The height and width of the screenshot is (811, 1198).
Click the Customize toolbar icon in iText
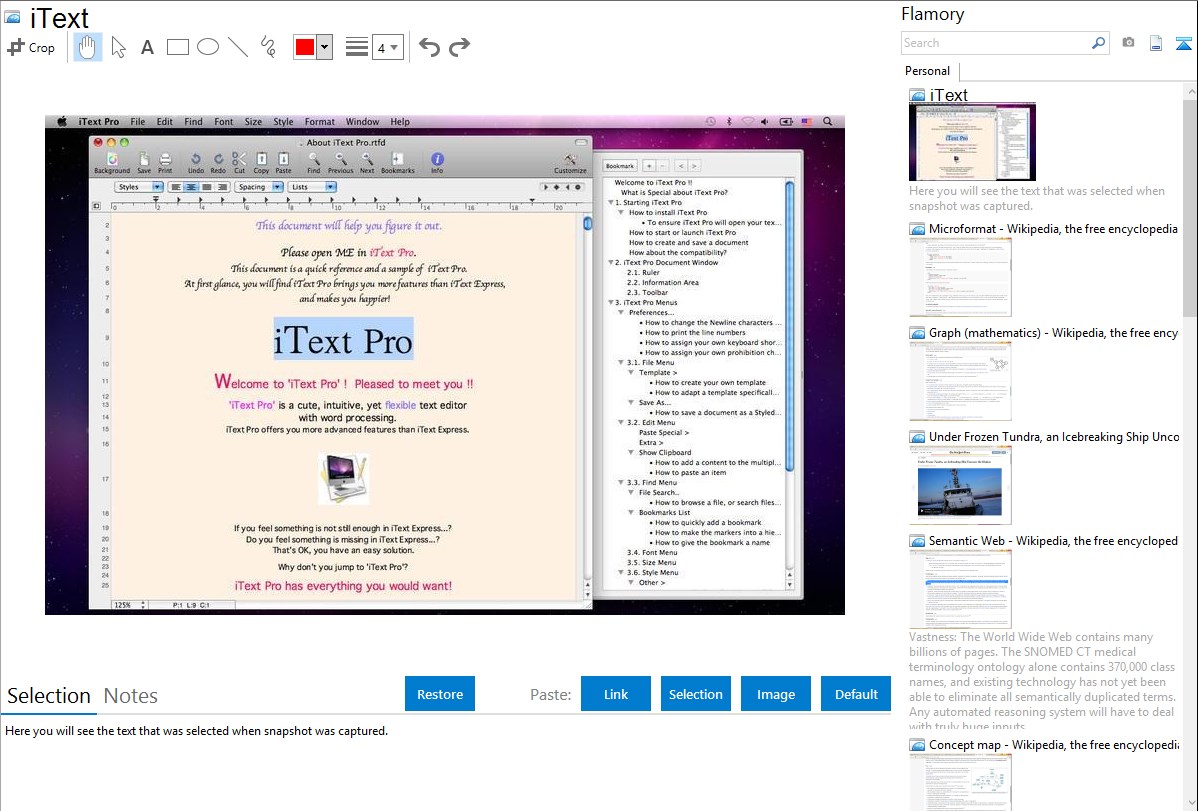pyautogui.click(x=570, y=164)
